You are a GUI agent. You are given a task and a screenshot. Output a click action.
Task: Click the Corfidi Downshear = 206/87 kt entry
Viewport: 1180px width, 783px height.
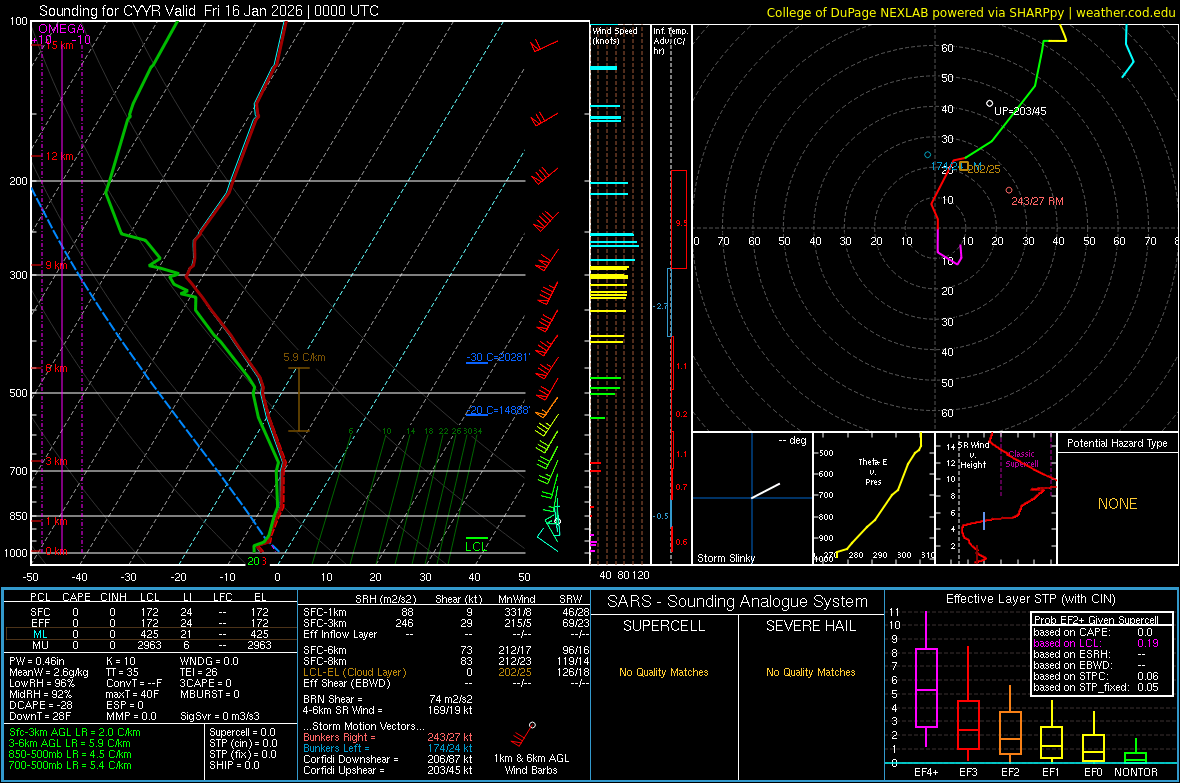(x=388, y=760)
